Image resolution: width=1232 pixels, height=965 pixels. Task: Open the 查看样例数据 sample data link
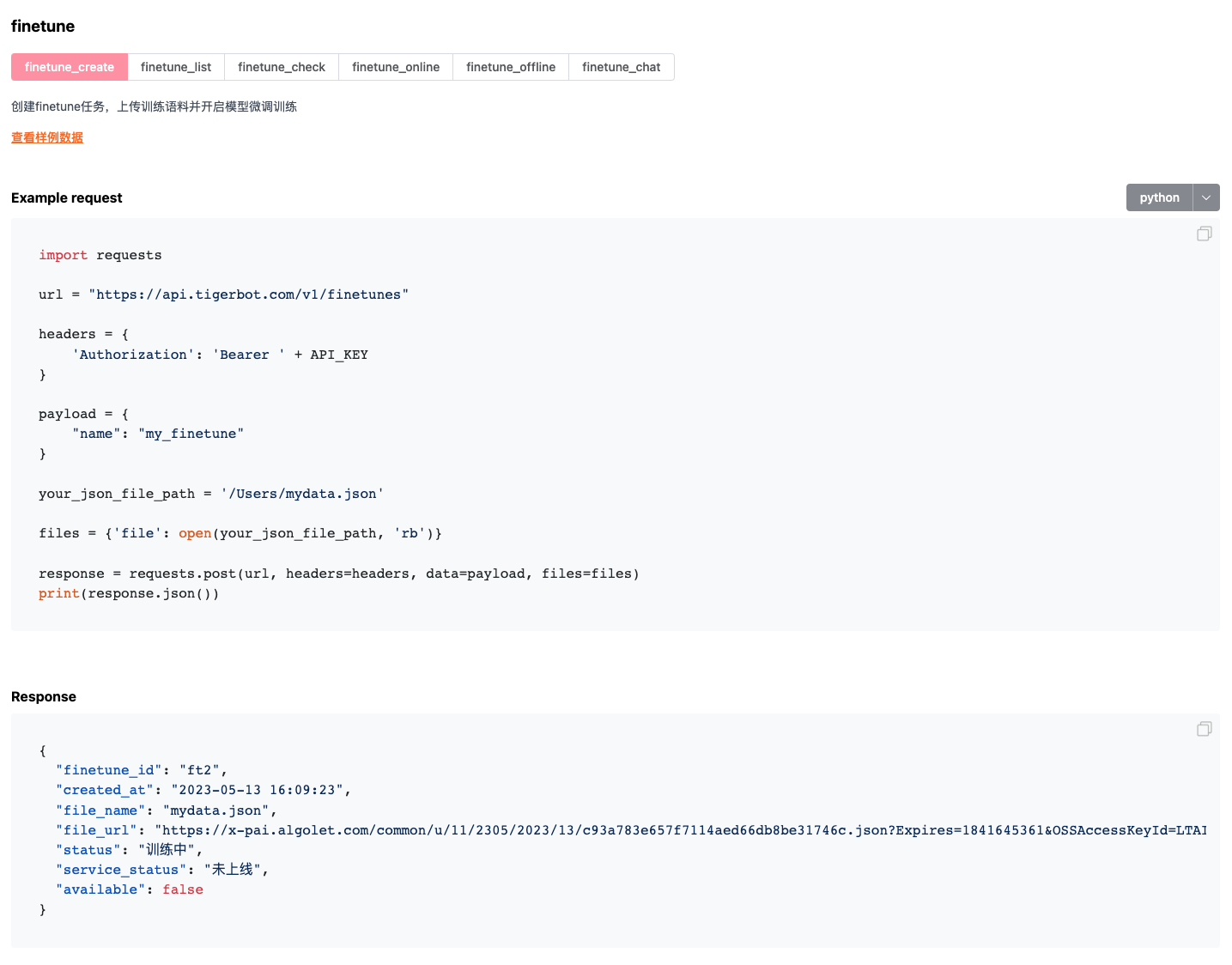click(x=46, y=137)
